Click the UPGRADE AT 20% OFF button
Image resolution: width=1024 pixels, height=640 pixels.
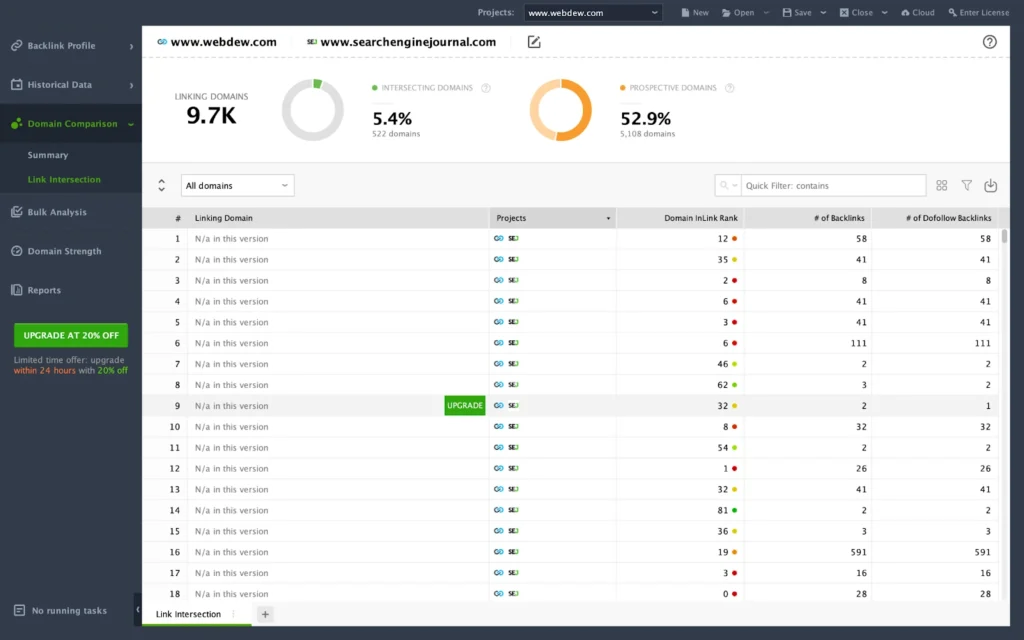point(71,335)
